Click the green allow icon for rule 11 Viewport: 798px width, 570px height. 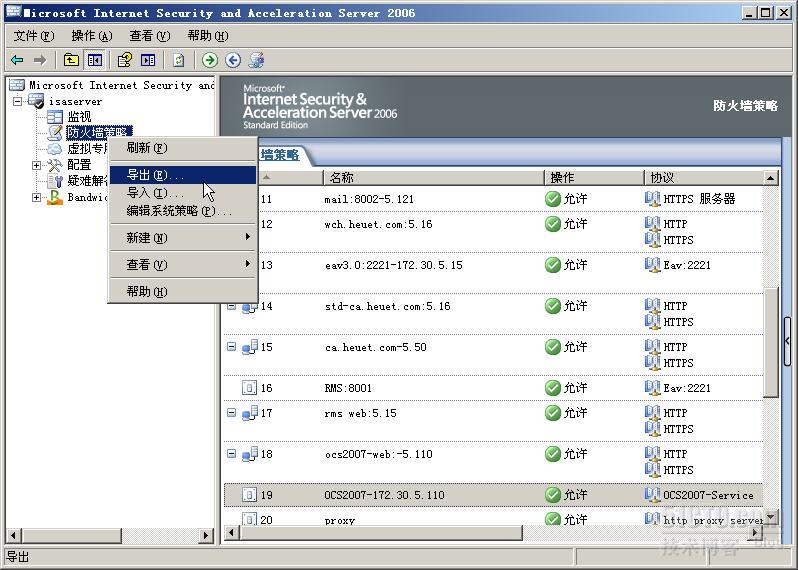pyautogui.click(x=553, y=198)
